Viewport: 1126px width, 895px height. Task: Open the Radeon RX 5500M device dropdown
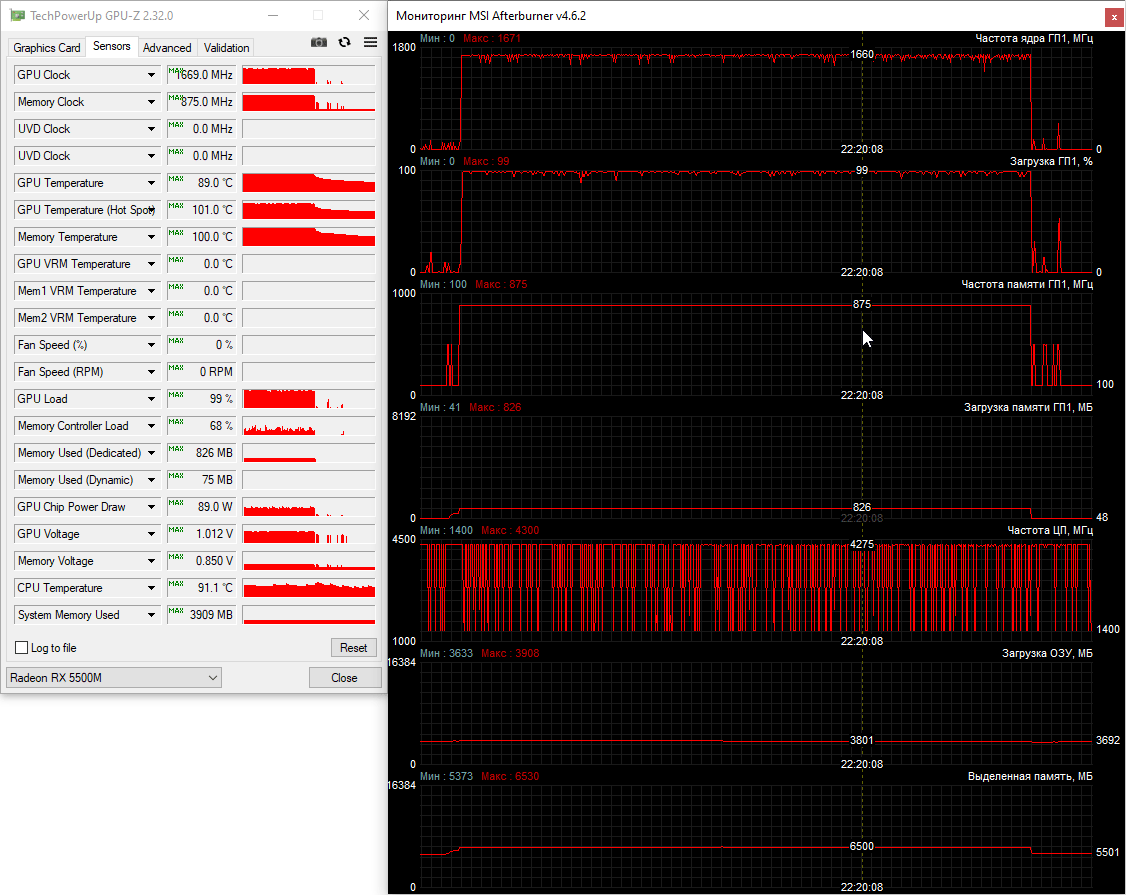click(114, 678)
